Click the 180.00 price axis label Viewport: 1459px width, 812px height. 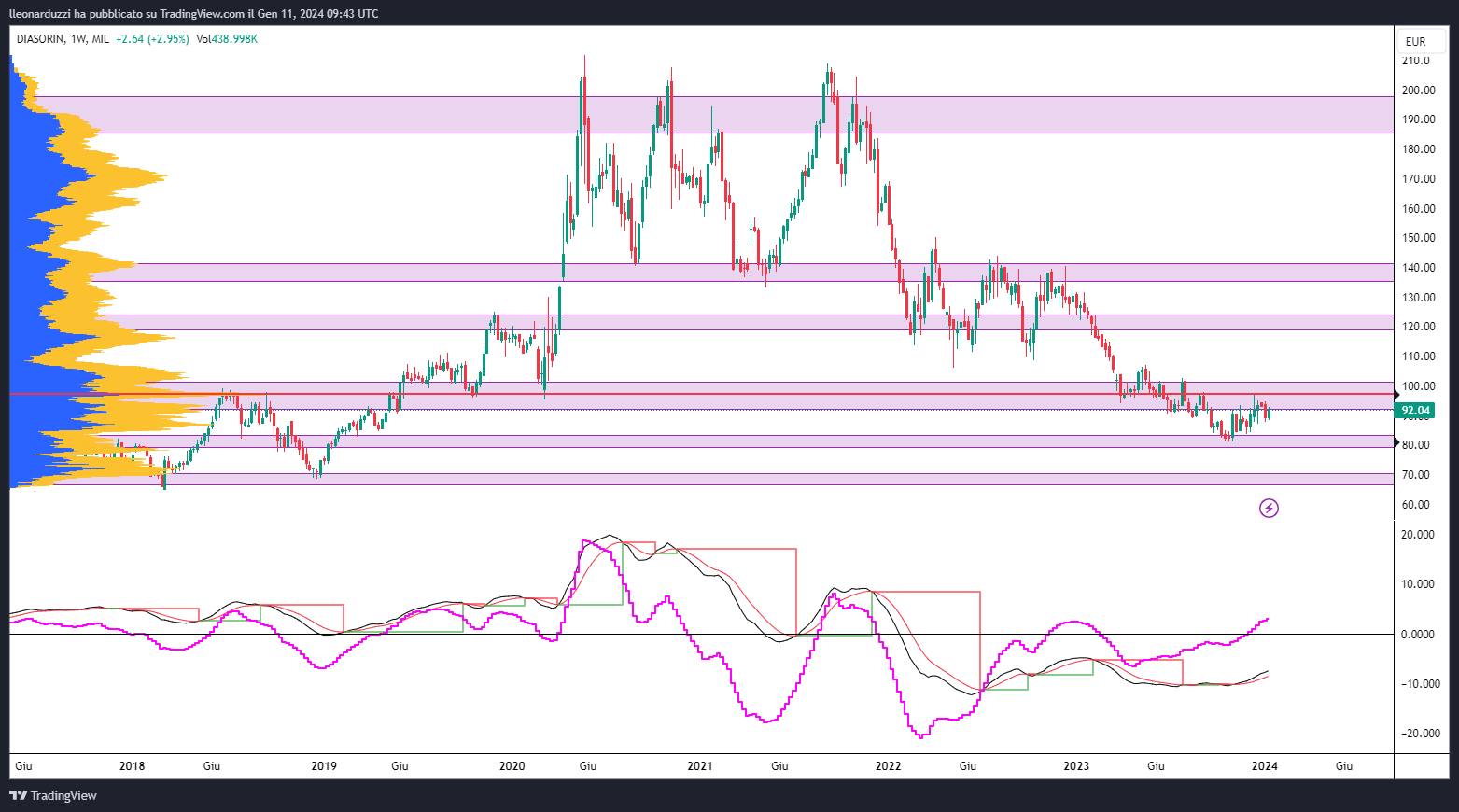1418,149
